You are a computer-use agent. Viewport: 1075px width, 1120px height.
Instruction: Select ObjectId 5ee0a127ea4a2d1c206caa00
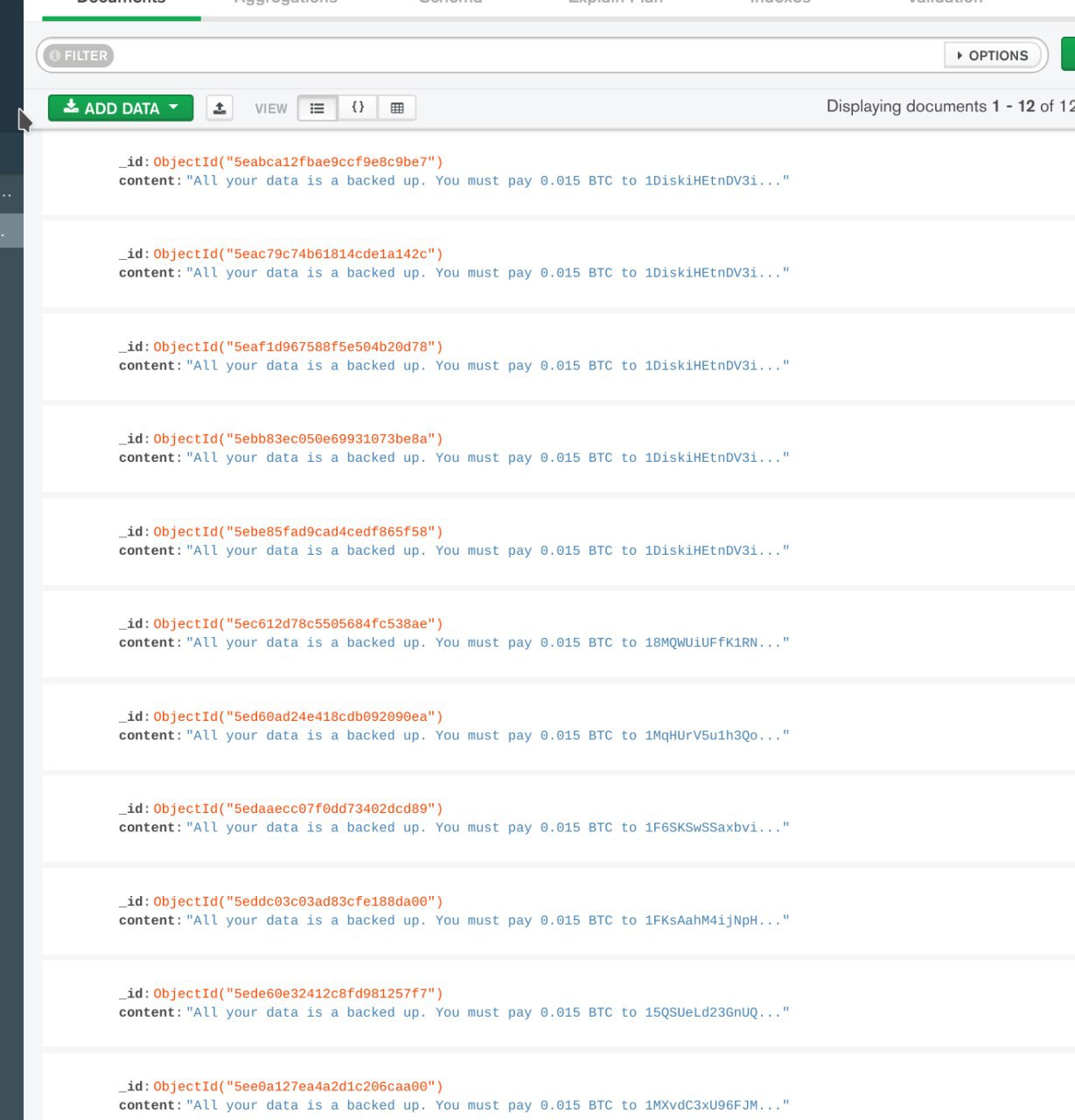coord(298,1086)
